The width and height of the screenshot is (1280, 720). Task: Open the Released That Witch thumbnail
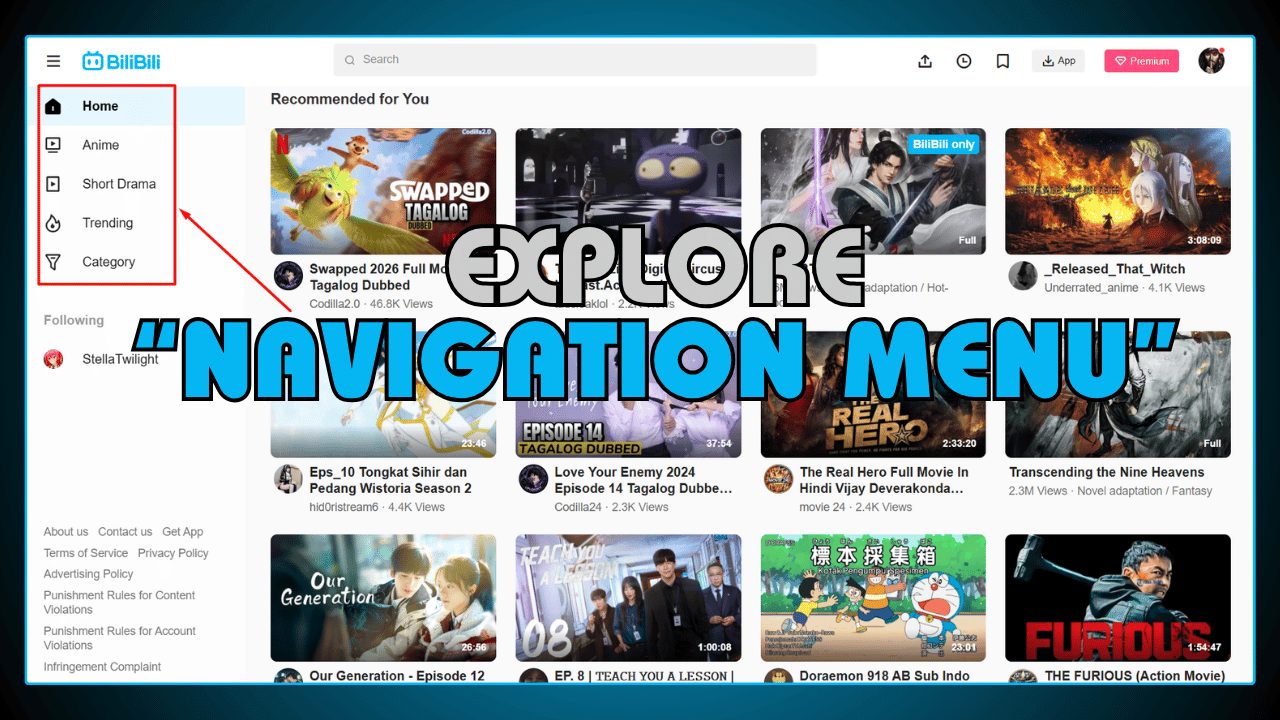[x=1118, y=191]
